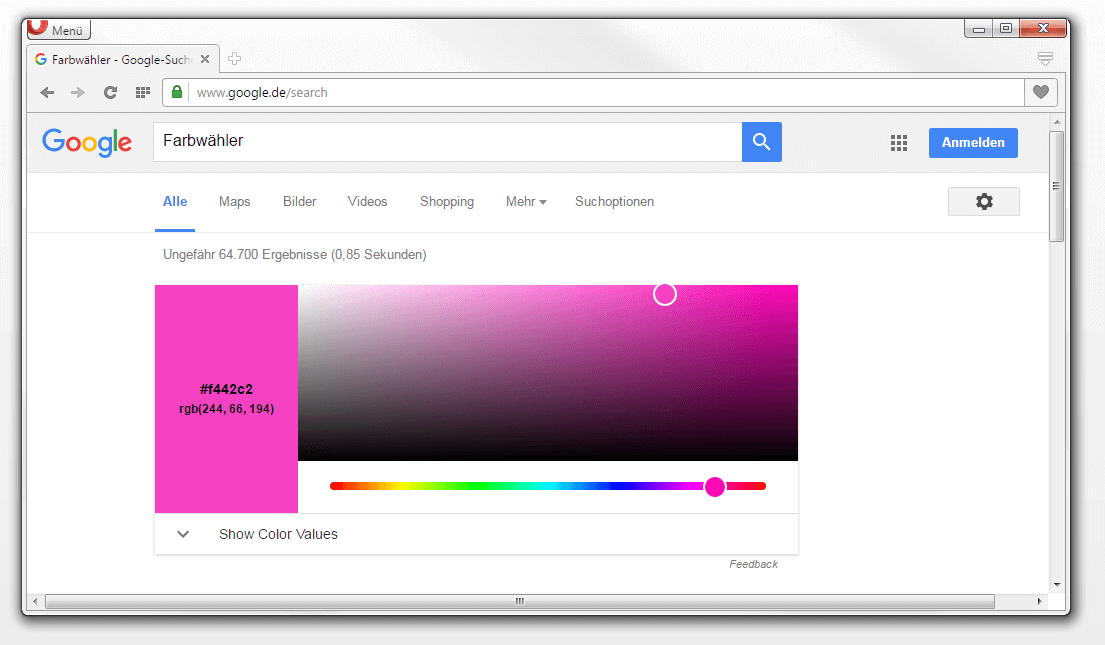This screenshot has width=1105, height=645.
Task: Open Speed Dial grid icon
Action: pos(143,92)
